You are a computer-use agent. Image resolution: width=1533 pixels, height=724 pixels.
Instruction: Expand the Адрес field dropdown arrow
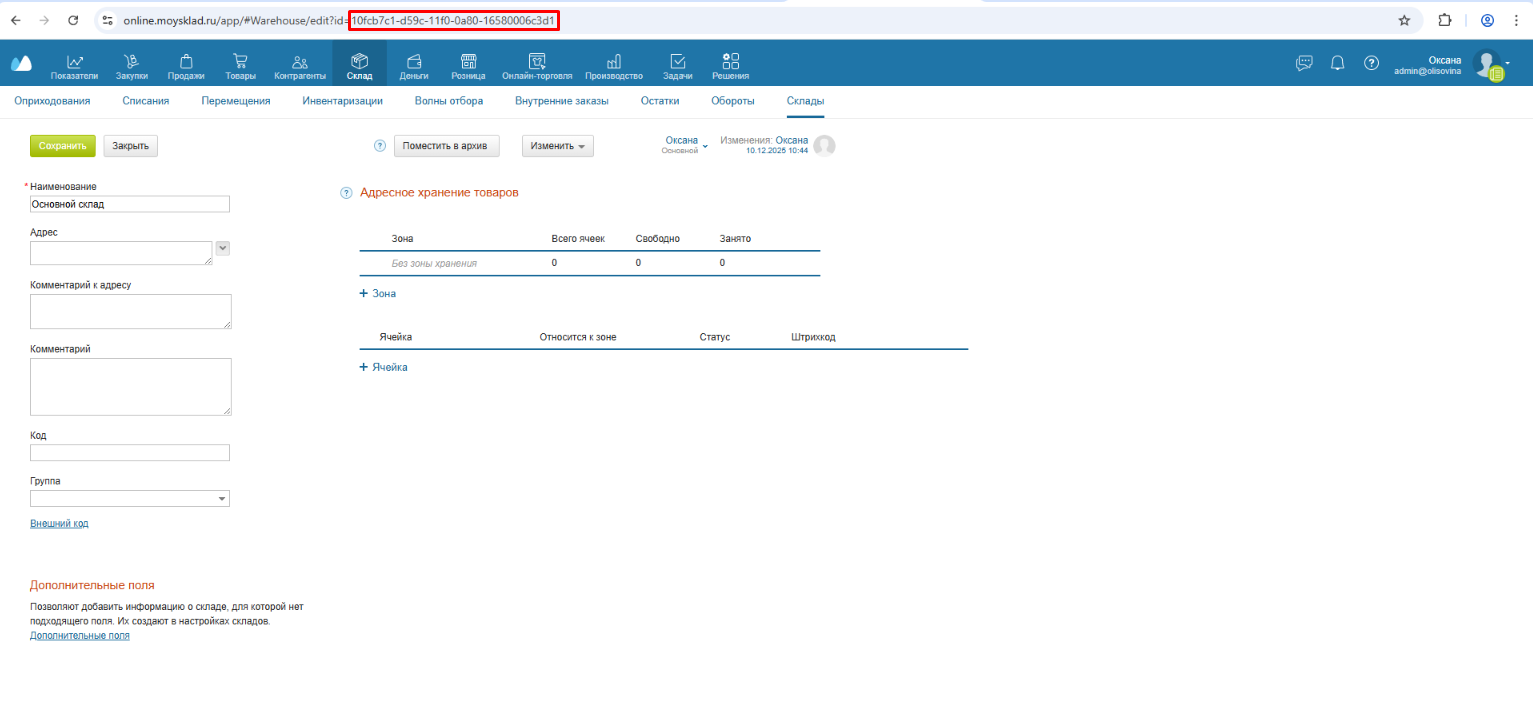pos(223,247)
